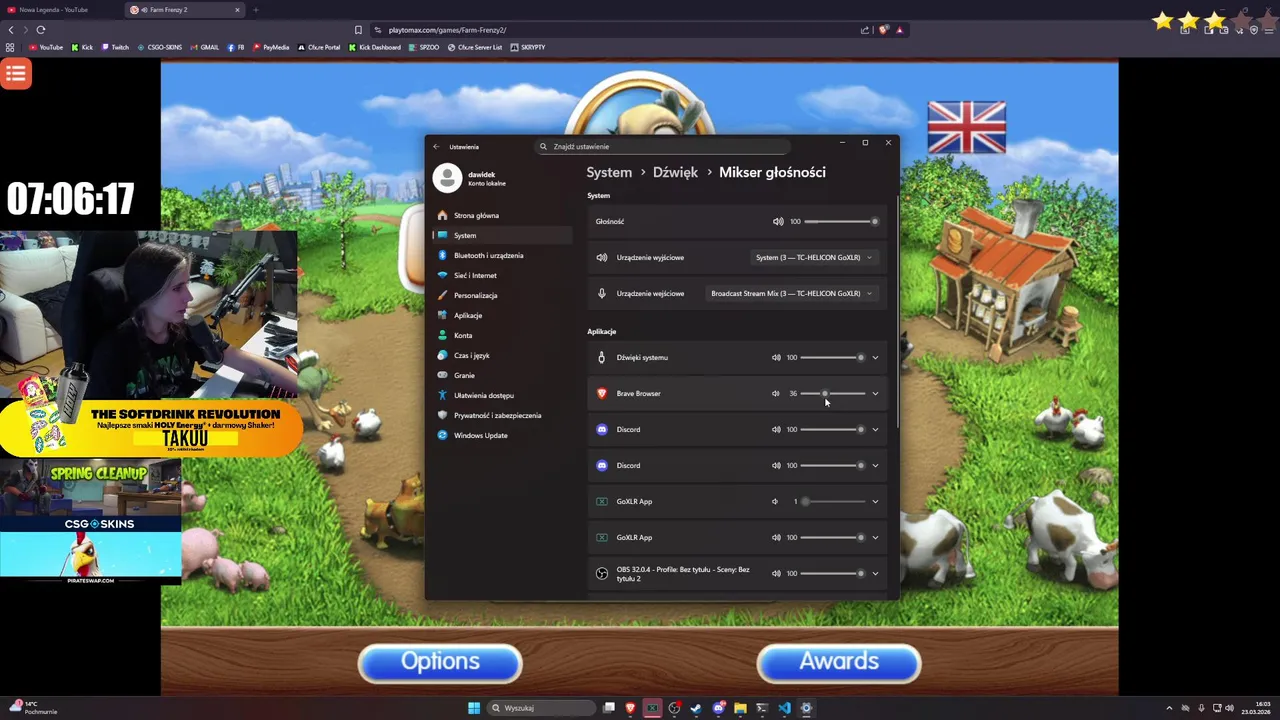This screenshot has height=720, width=1280.
Task: Mute Brave Browser in volume mixer
Action: 776,393
